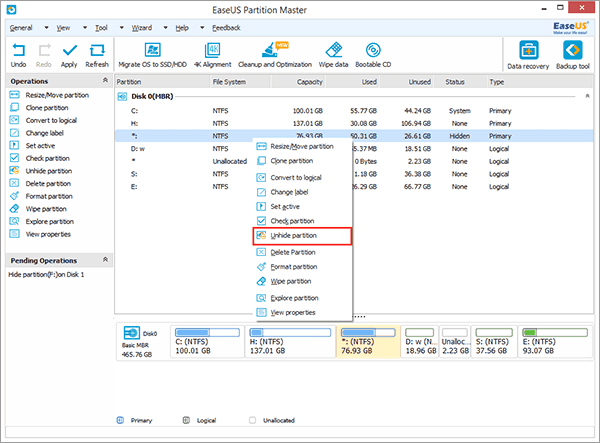The width and height of the screenshot is (600, 443).
Task: Choose Format partition in Operations panel
Action: tap(41, 196)
